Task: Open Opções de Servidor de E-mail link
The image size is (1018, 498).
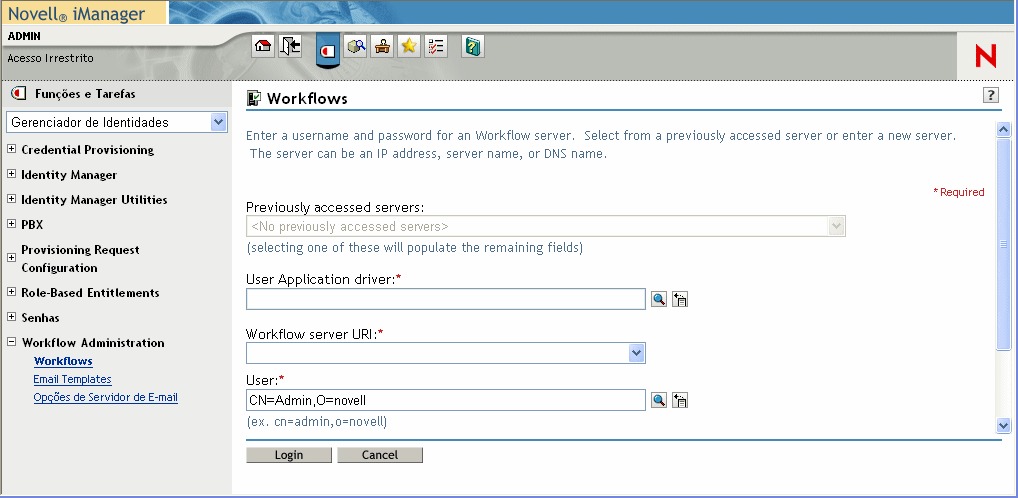Action: pos(106,397)
